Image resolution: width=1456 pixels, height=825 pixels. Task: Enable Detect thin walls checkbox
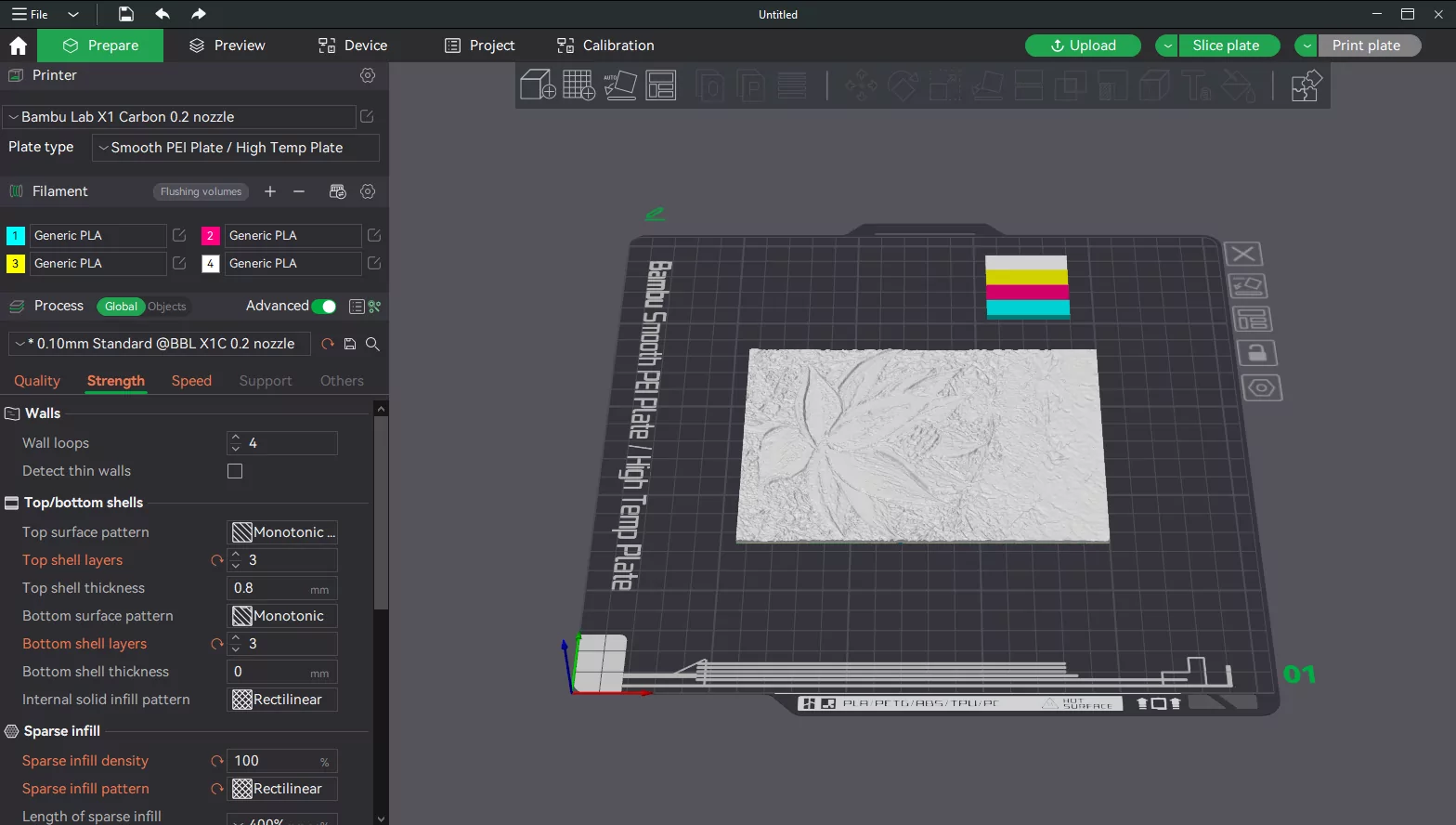(x=235, y=471)
